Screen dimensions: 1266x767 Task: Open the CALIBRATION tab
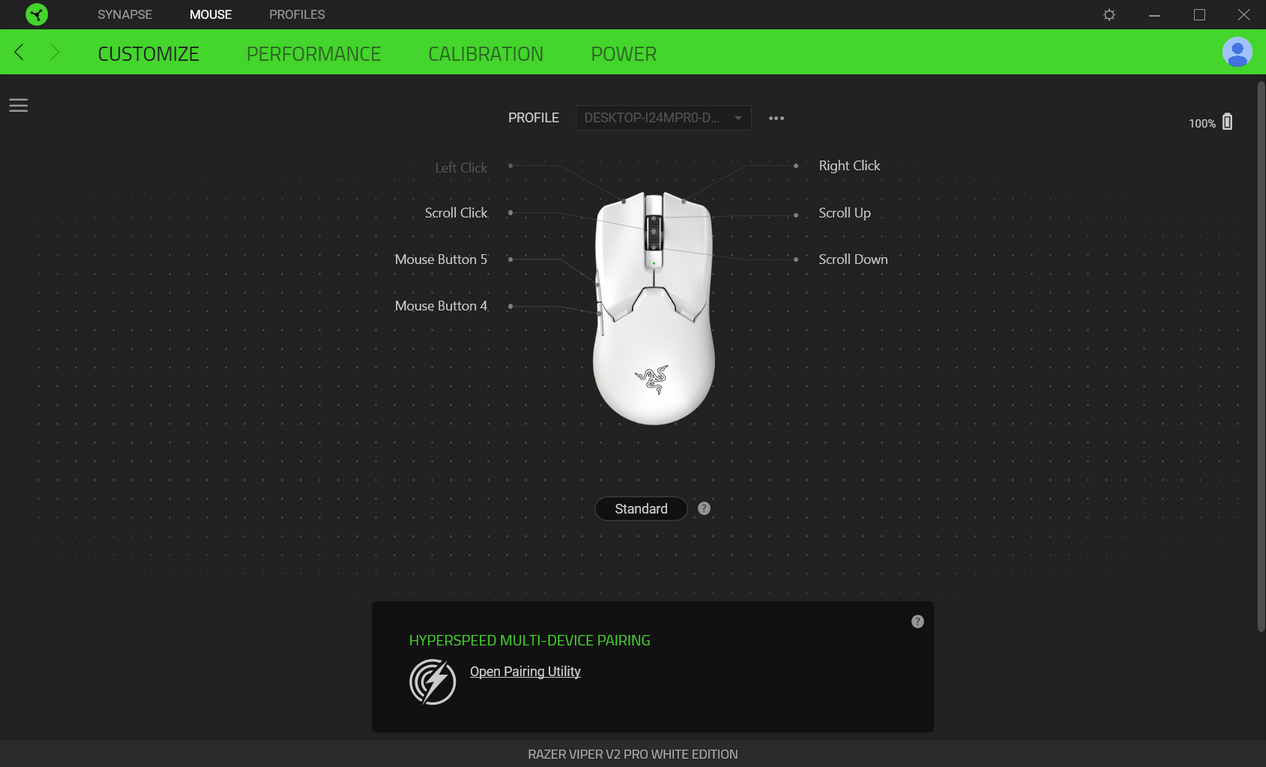pos(486,54)
